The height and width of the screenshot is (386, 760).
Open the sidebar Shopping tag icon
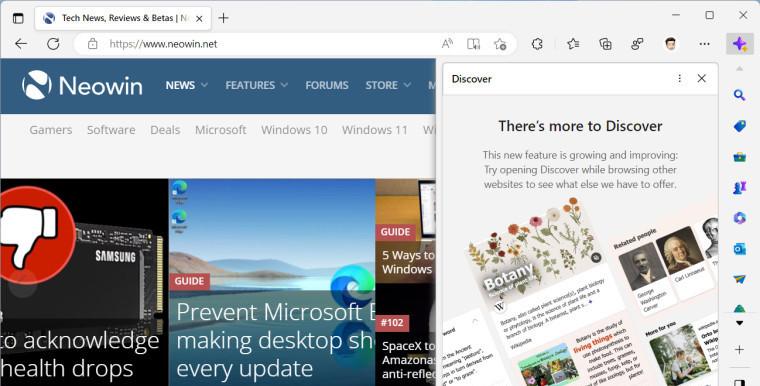tap(739, 126)
